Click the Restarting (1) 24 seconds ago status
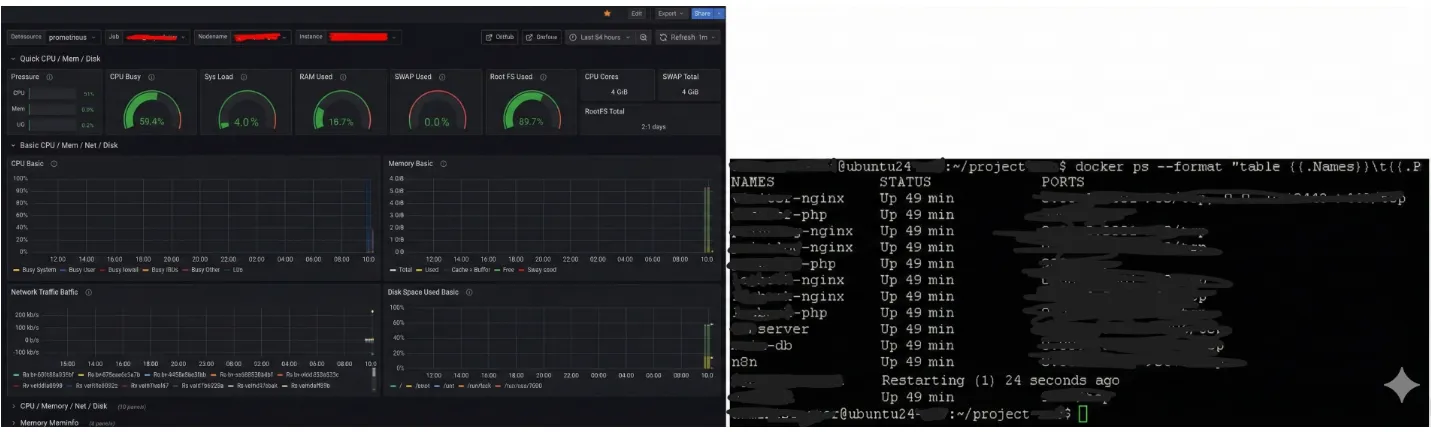 tap(1000, 380)
